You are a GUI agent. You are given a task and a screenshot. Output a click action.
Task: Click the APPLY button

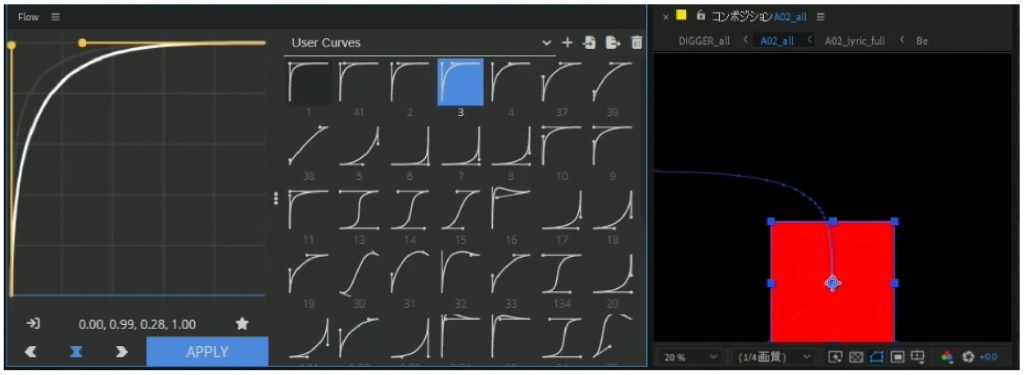(x=207, y=351)
